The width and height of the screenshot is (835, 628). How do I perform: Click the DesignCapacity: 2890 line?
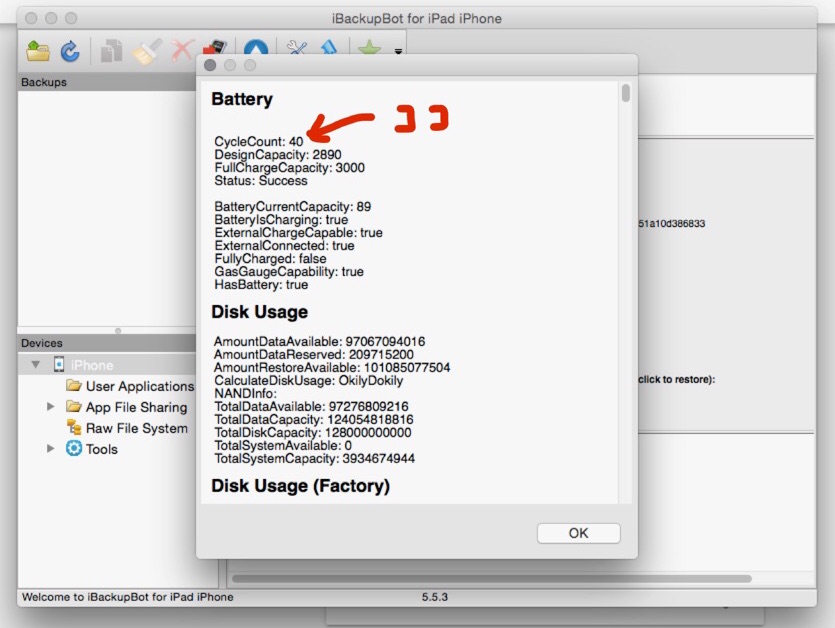278,154
